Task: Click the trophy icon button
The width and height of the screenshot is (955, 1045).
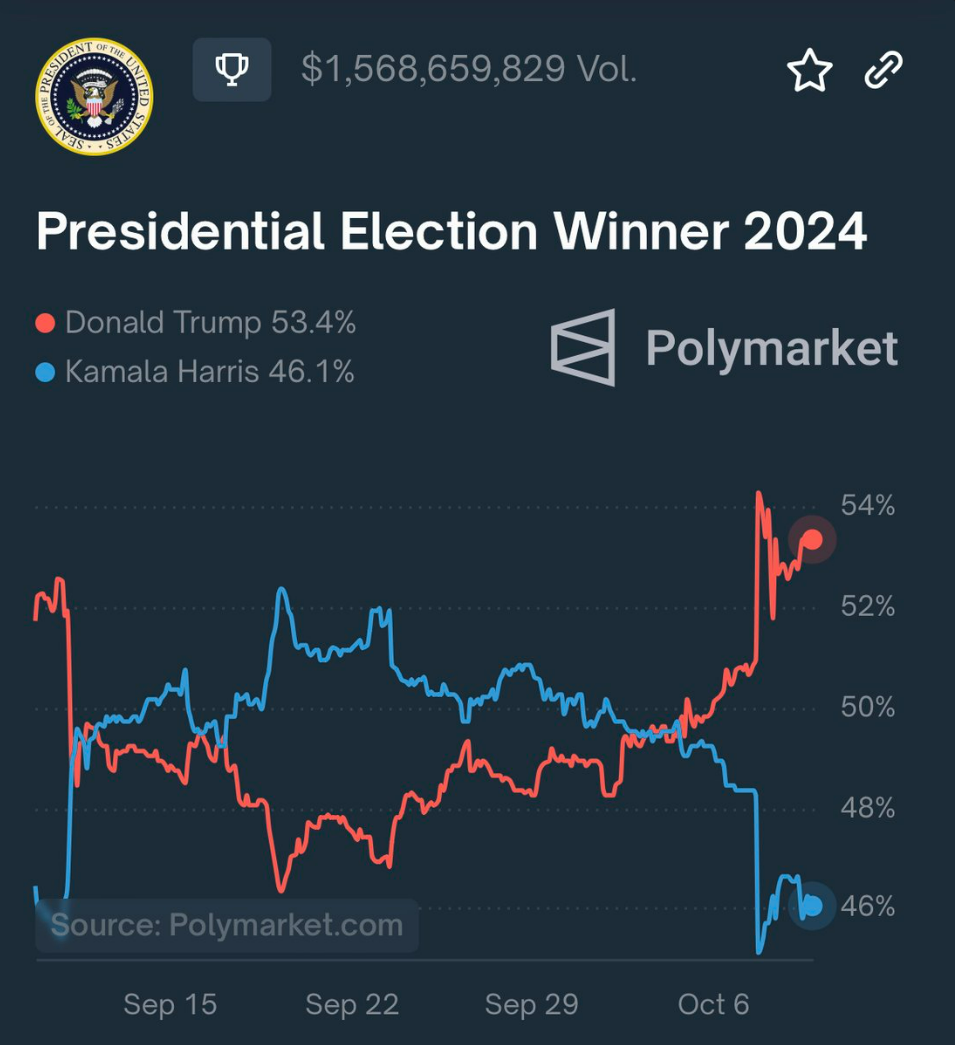Action: 232,69
